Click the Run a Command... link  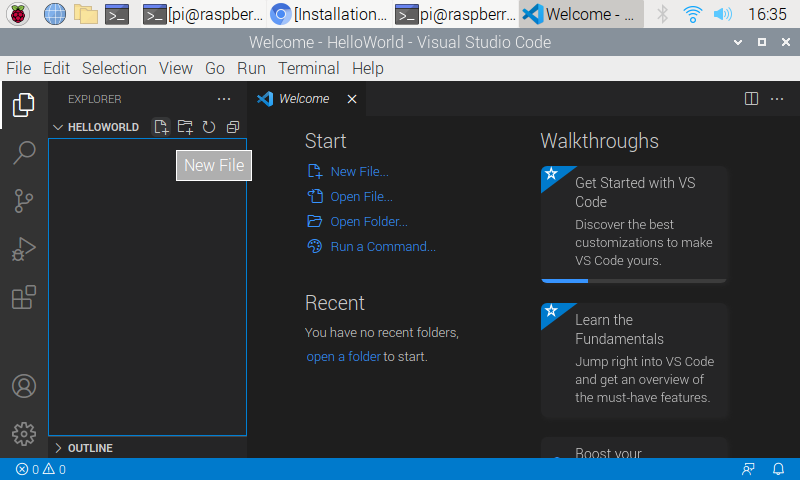(x=383, y=247)
